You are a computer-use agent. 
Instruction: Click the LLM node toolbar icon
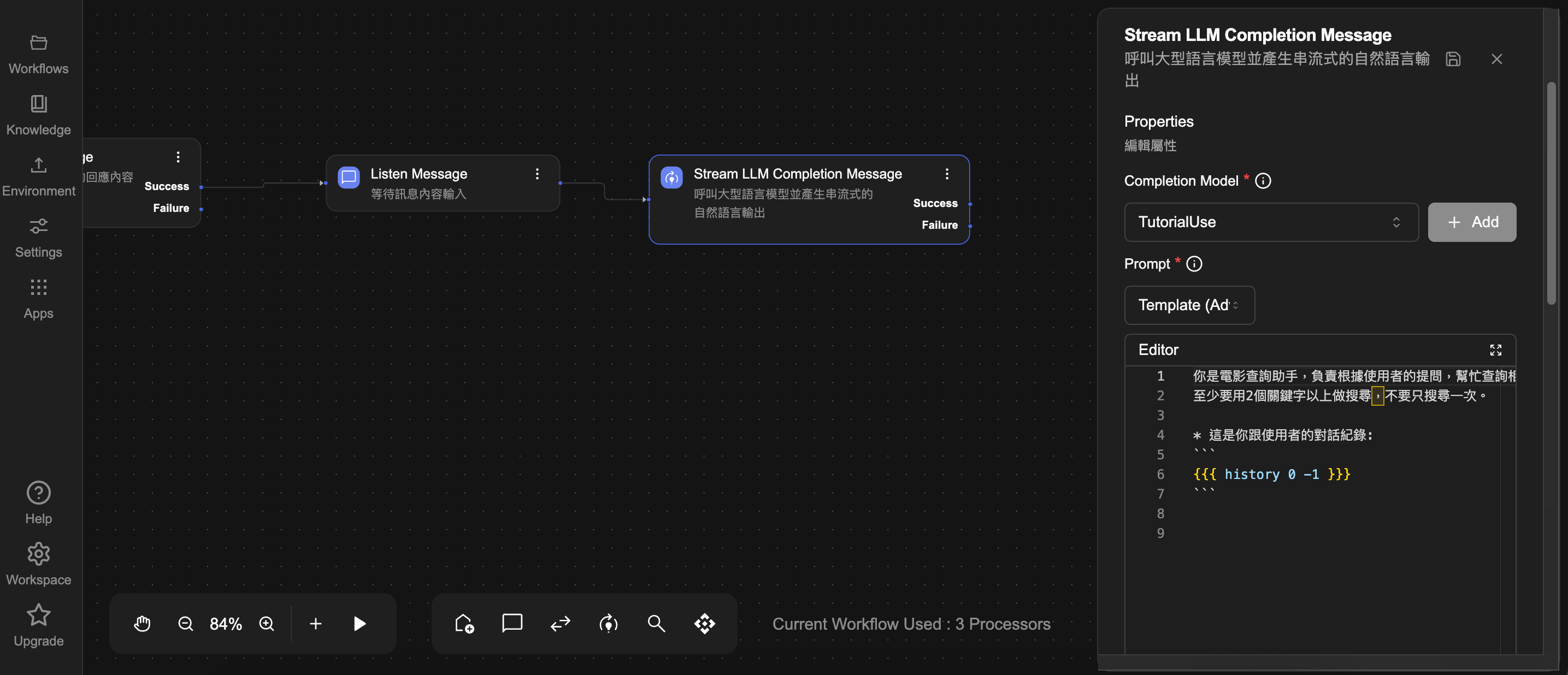(x=608, y=623)
